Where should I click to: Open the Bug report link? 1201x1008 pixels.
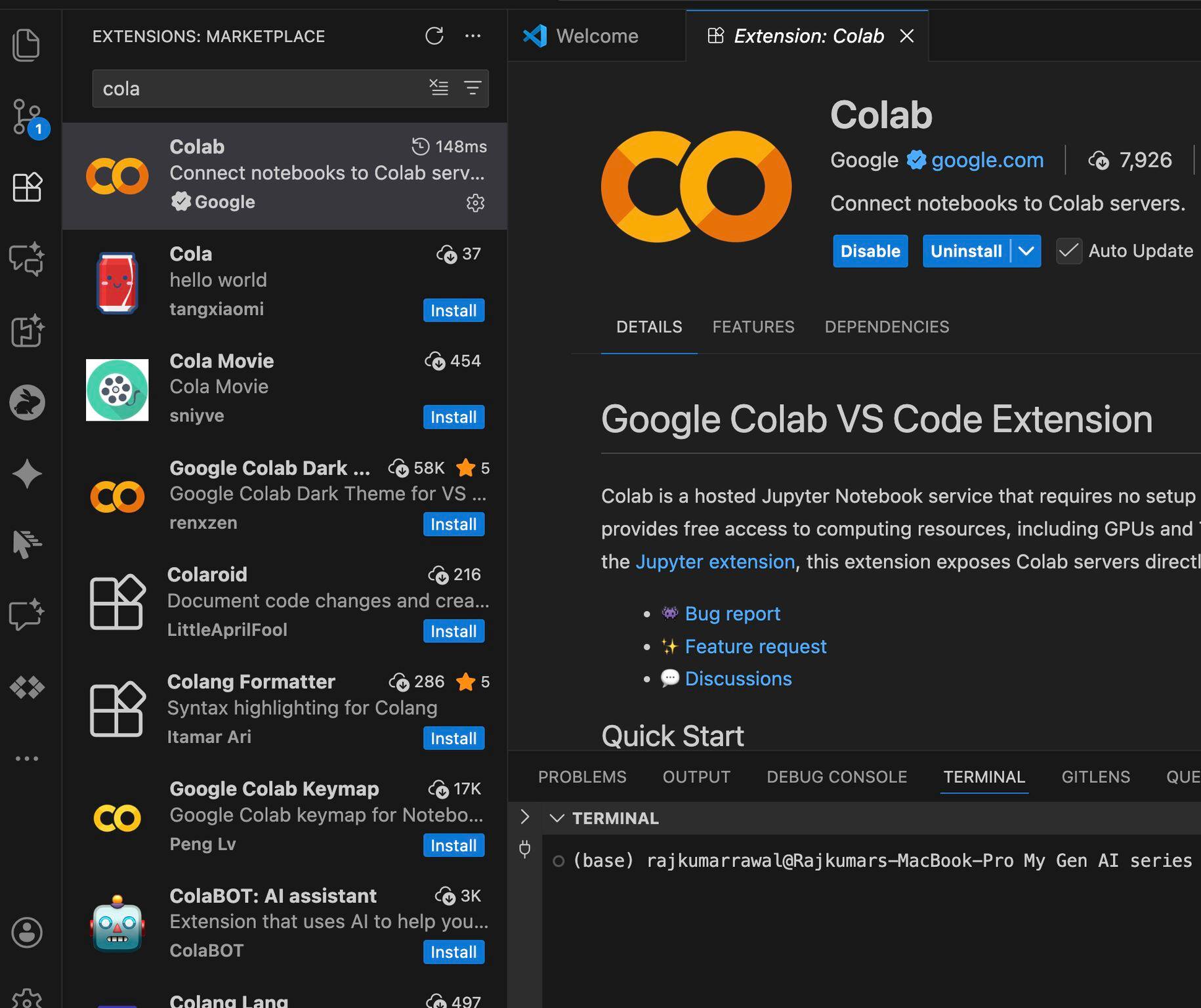tap(732, 614)
